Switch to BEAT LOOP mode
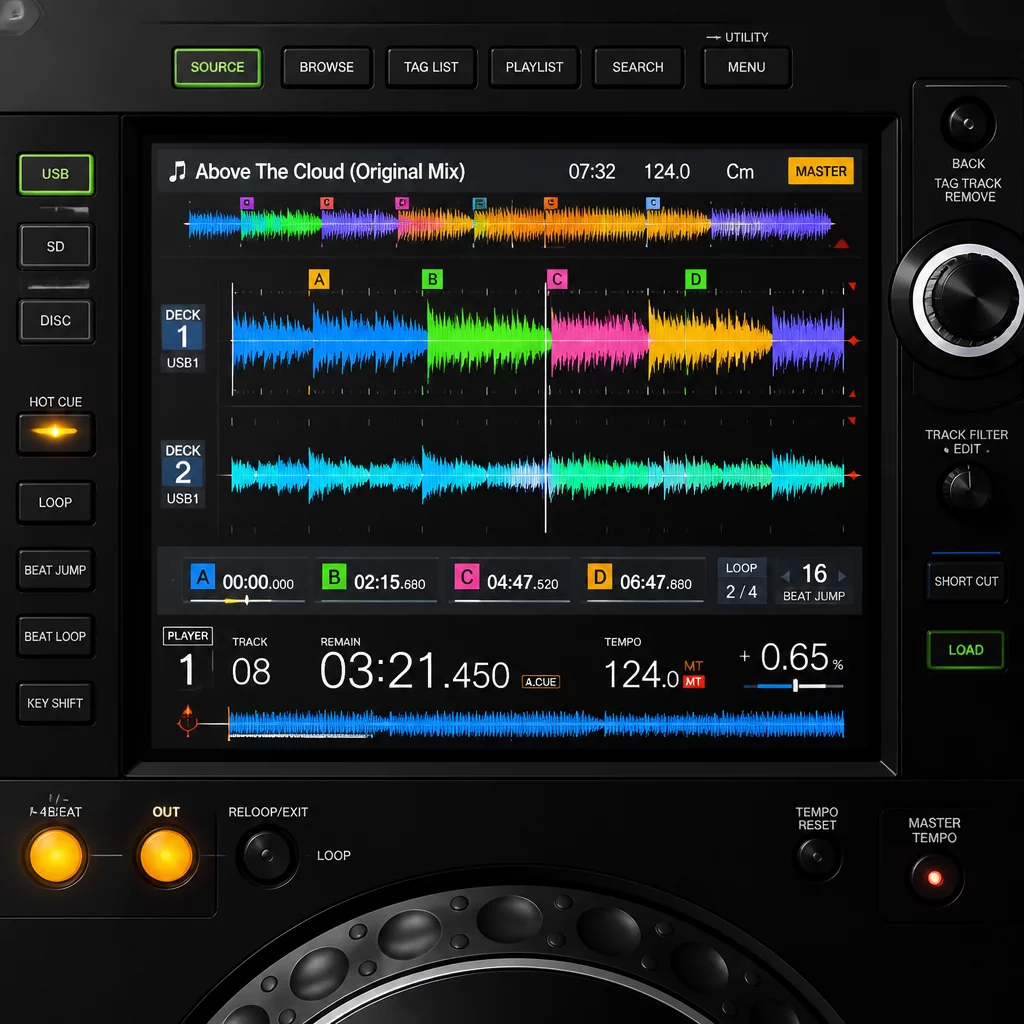Screen dimensions: 1024x1024 point(56,636)
